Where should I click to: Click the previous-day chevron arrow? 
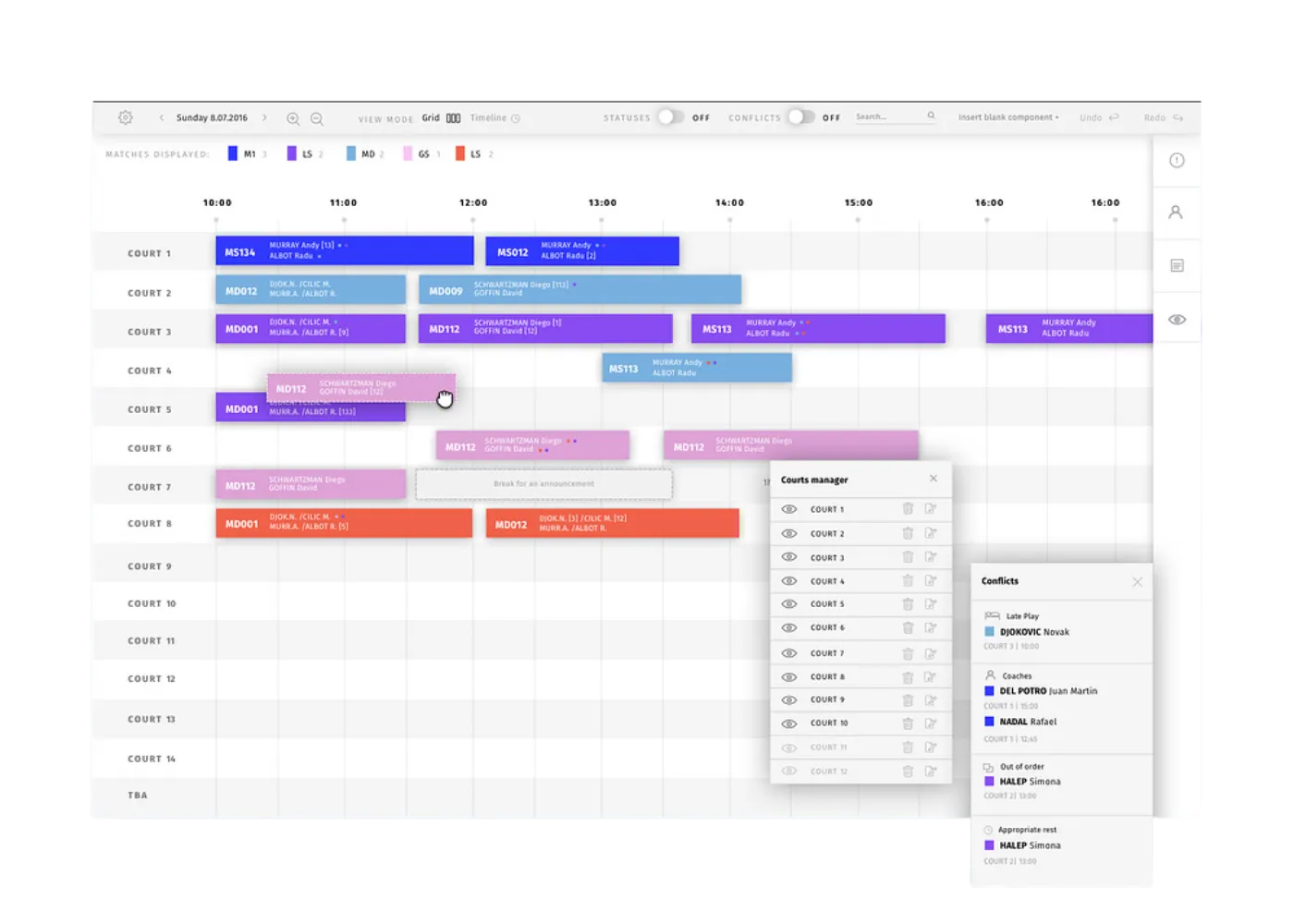[x=162, y=117]
